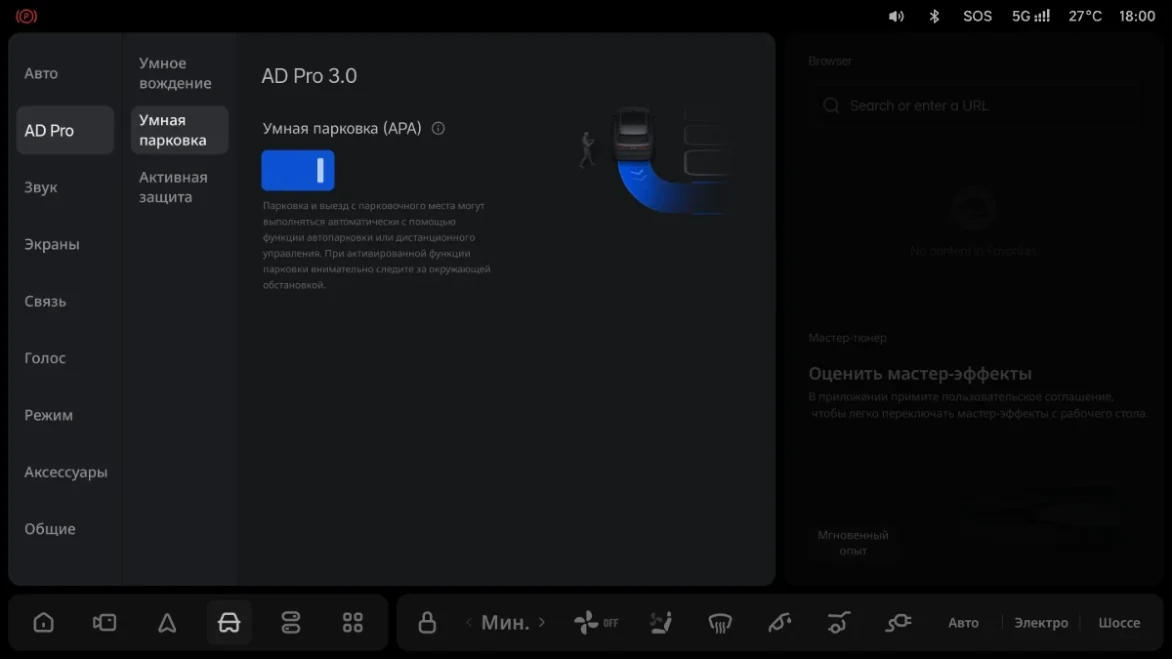Open the Аксессуары settings
The image size is (1172, 659).
[x=66, y=472]
